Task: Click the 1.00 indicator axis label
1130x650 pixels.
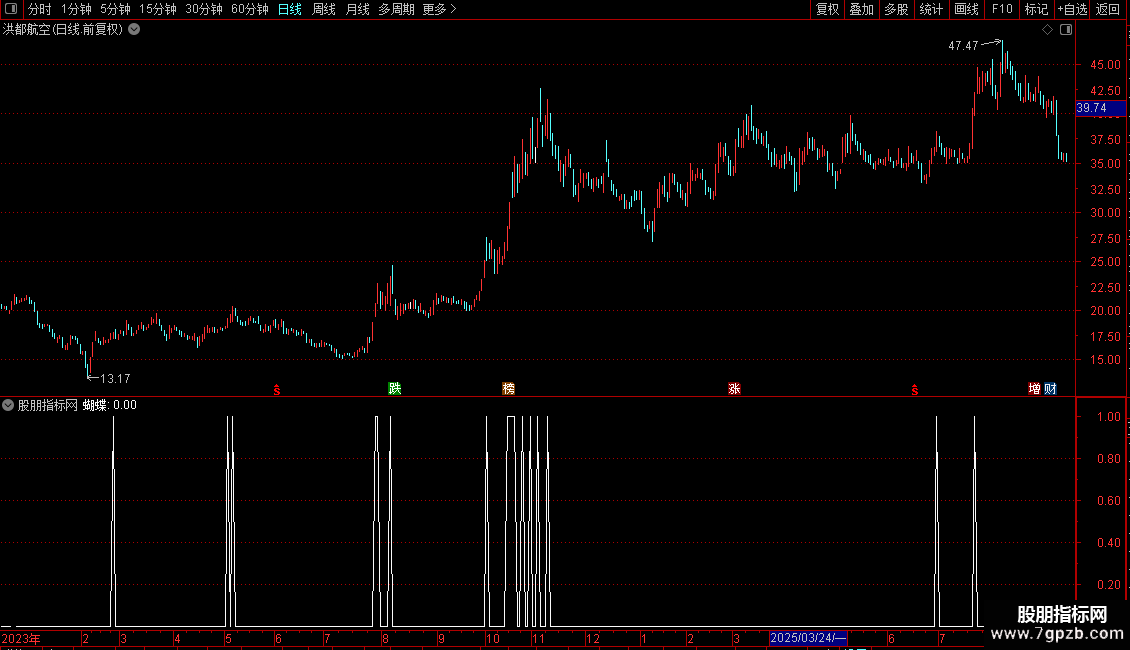Action: click(1108, 417)
